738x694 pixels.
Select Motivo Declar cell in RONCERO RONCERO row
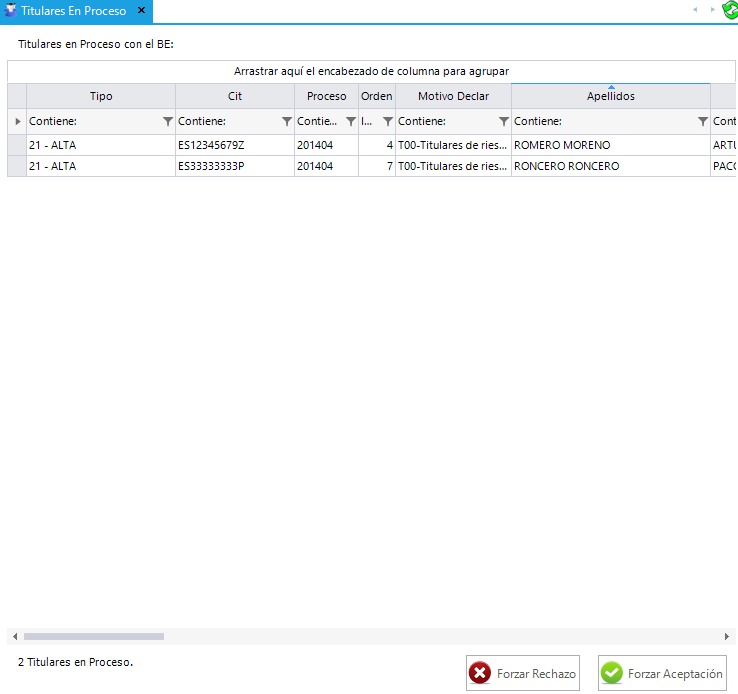pos(453,166)
